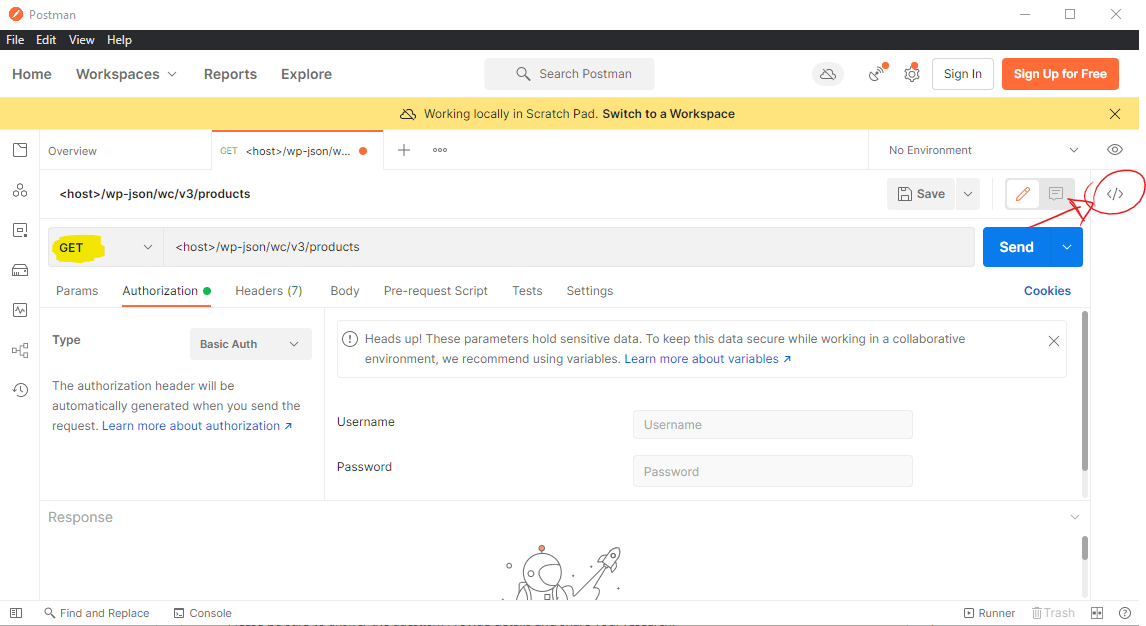This screenshot has height=626, width=1146.
Task: Open the comments icon
Action: pos(1055,194)
